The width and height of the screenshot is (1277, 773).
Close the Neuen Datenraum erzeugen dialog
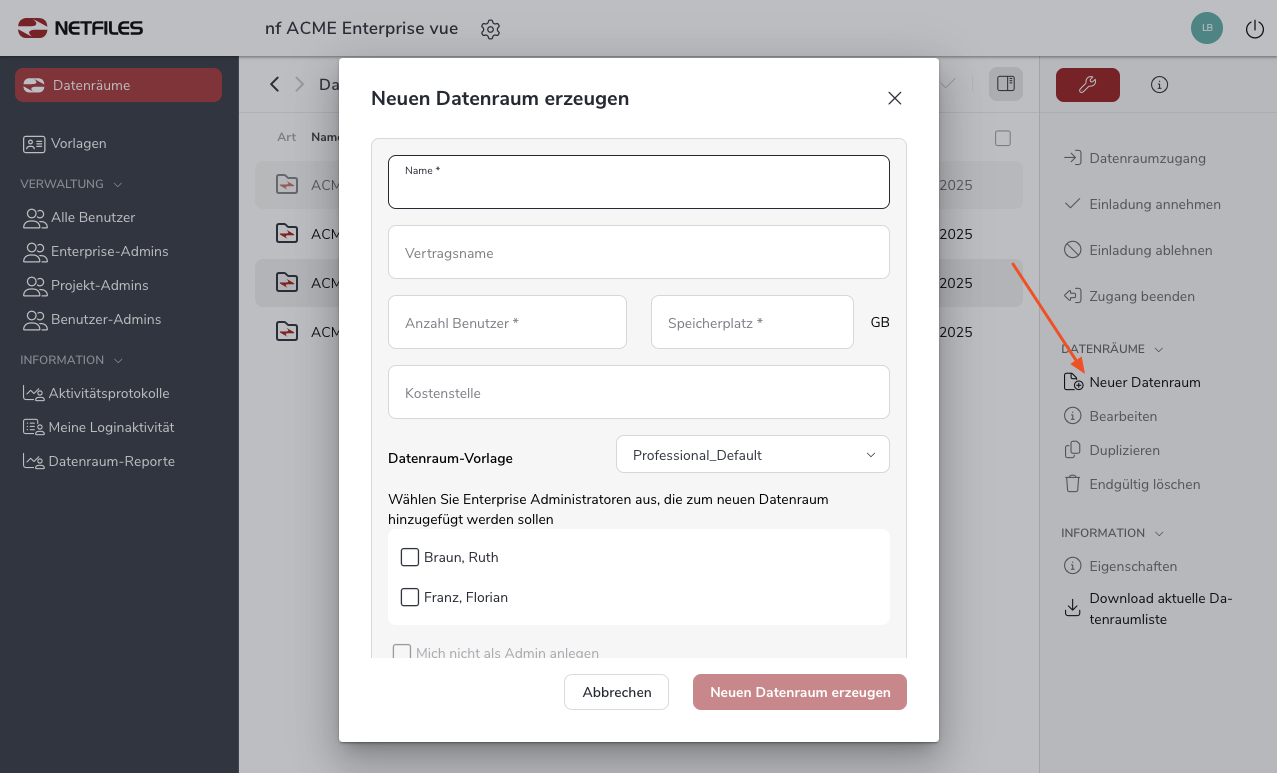[x=894, y=98]
